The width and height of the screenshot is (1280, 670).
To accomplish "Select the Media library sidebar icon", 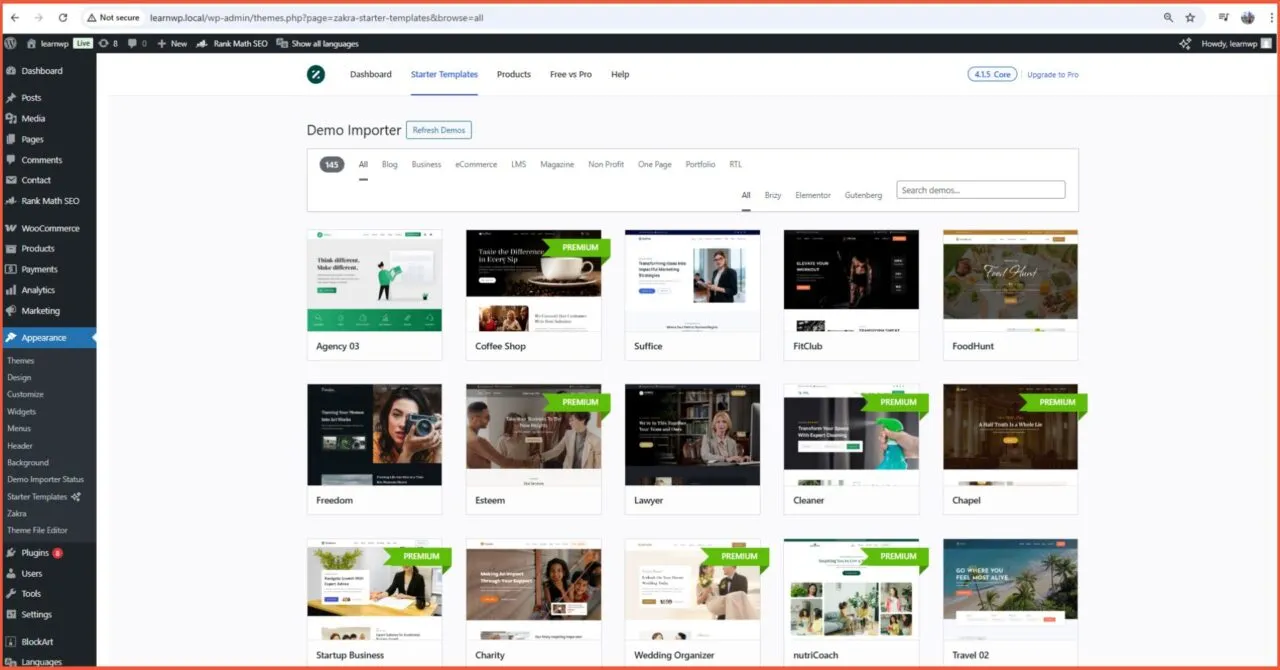I will click(13, 117).
